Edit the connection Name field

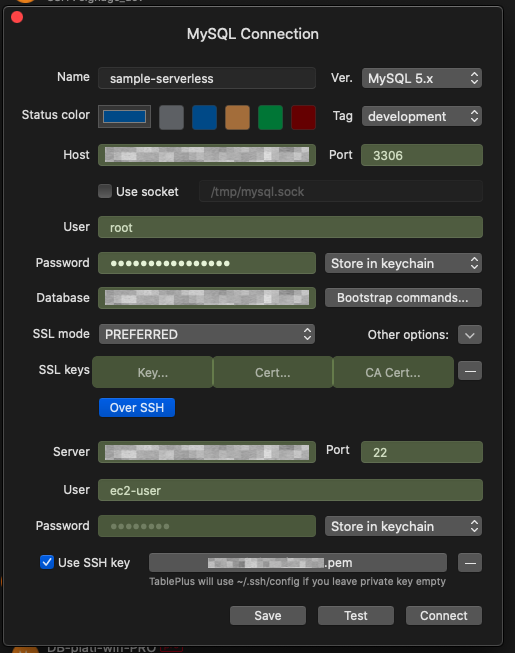point(206,78)
